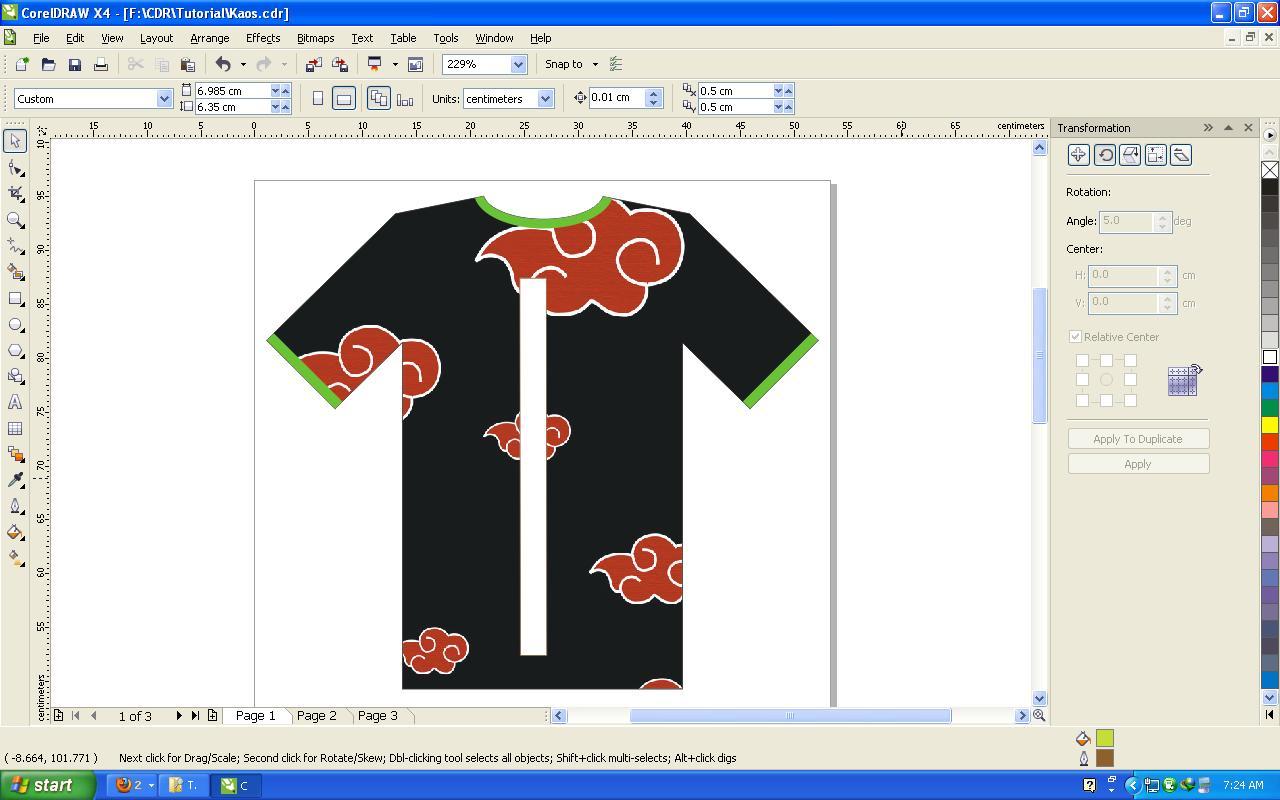Screen dimensions: 1280x800
Task: Select middle-left anchor point checkbox
Action: [x=1082, y=380]
